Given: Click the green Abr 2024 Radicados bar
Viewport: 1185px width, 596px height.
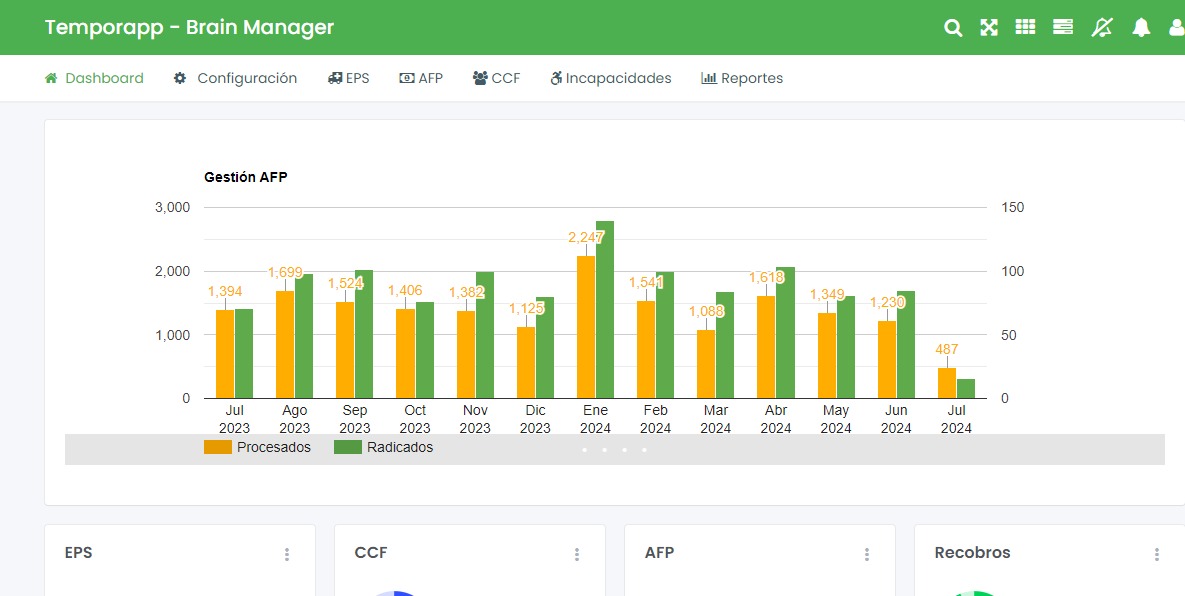Looking at the screenshot, I should pos(785,332).
